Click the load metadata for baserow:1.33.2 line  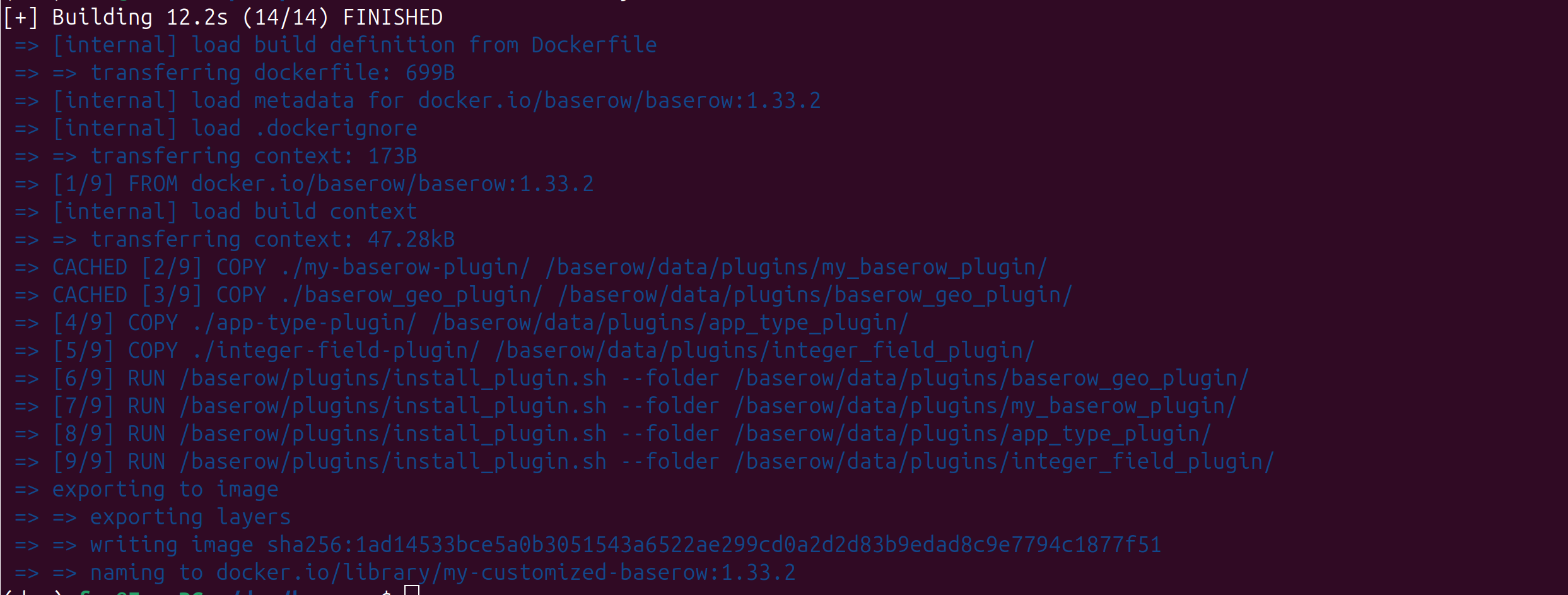click(x=418, y=100)
